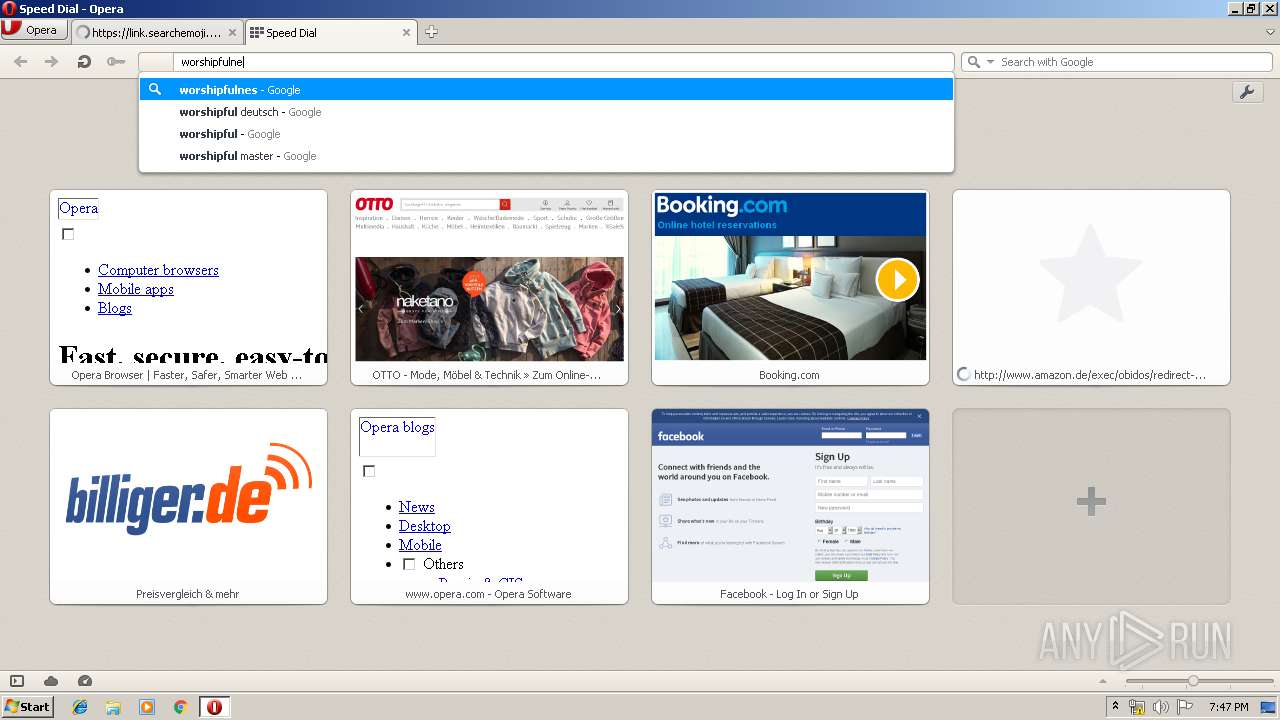Click the Mobile apps link
The height and width of the screenshot is (720, 1280).
[x=136, y=289]
